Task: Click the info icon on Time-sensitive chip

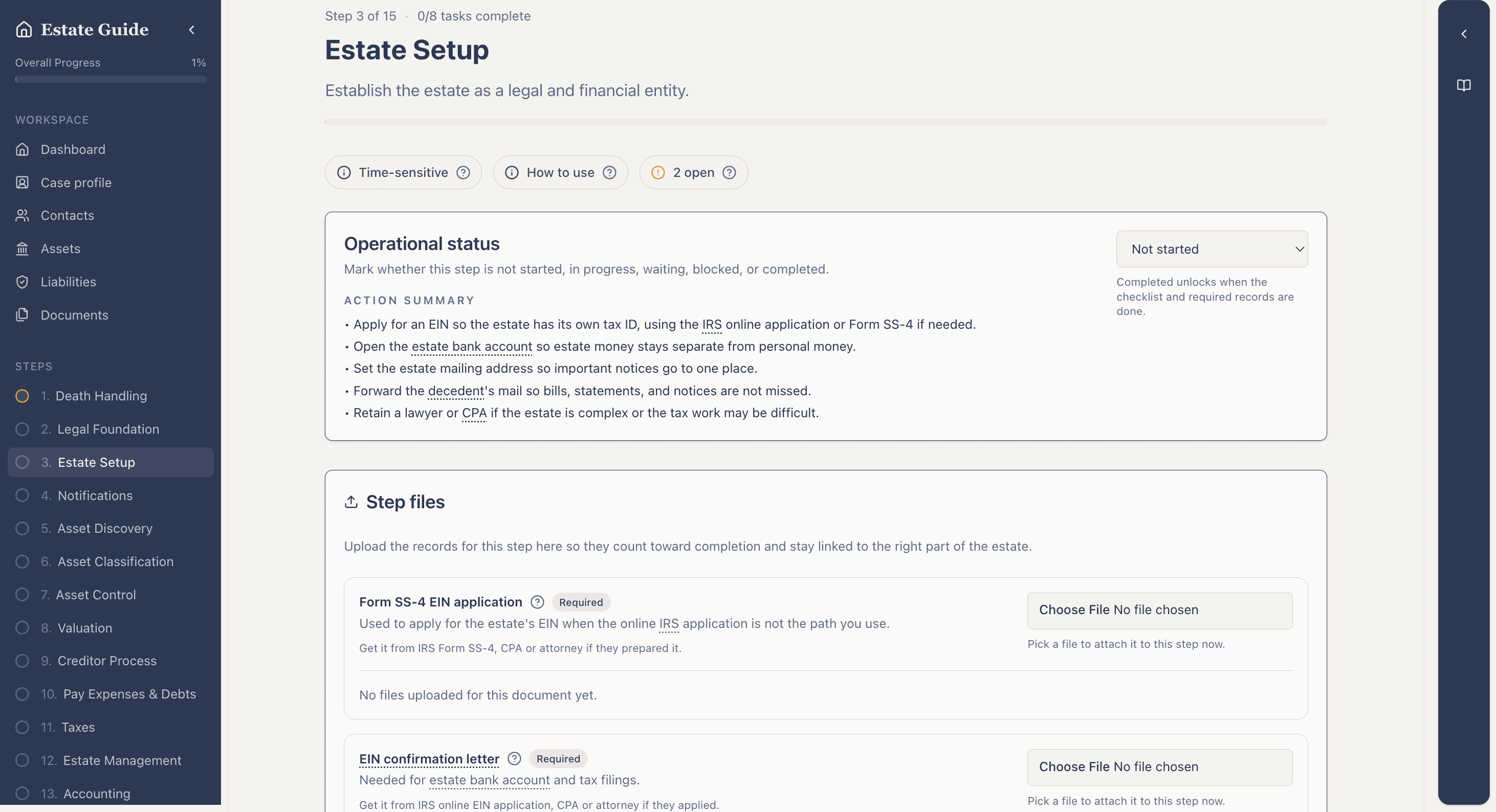Action: 344,172
